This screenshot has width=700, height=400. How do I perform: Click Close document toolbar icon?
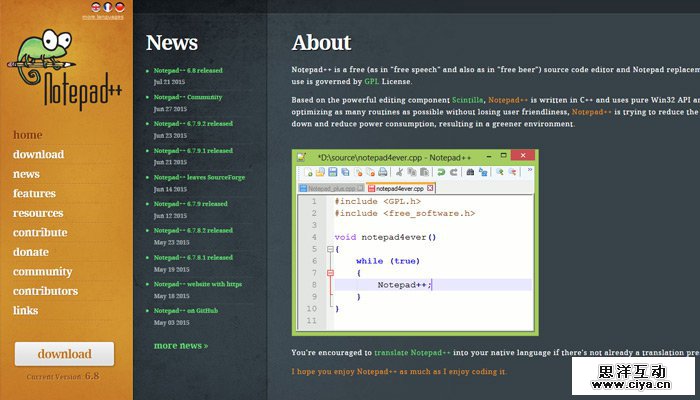point(358,172)
